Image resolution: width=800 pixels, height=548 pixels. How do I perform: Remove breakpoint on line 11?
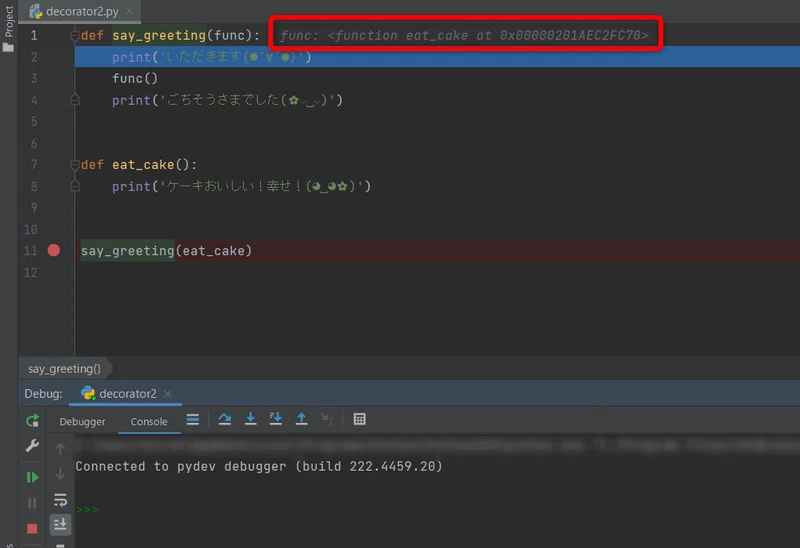pos(54,251)
